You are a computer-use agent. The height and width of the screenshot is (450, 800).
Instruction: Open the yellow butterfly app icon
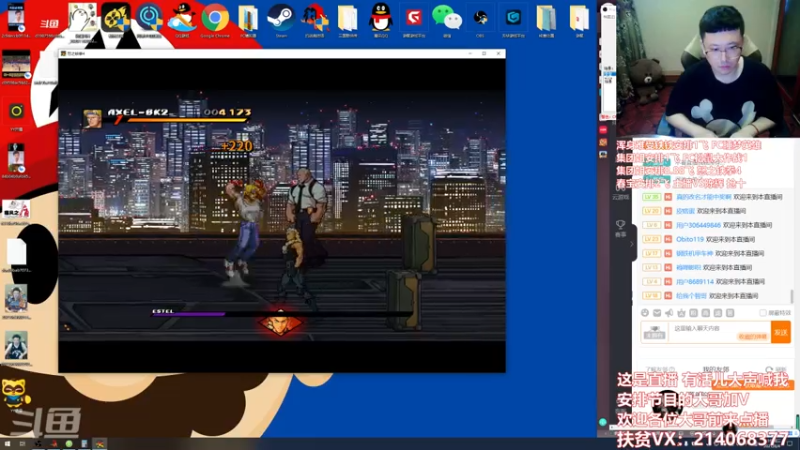[116, 18]
